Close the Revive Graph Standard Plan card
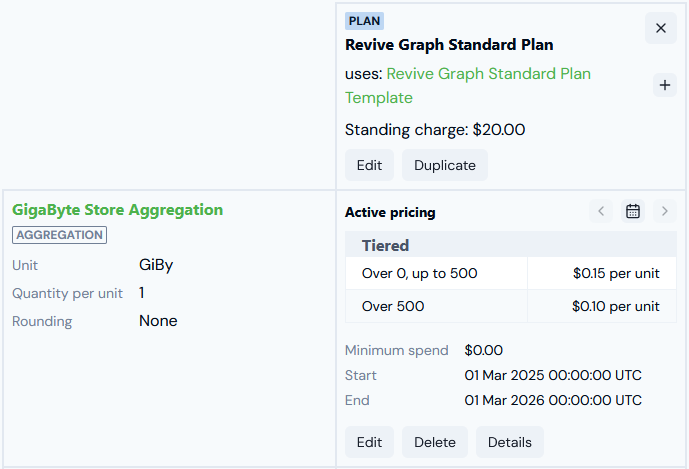689x469 pixels. click(660, 28)
